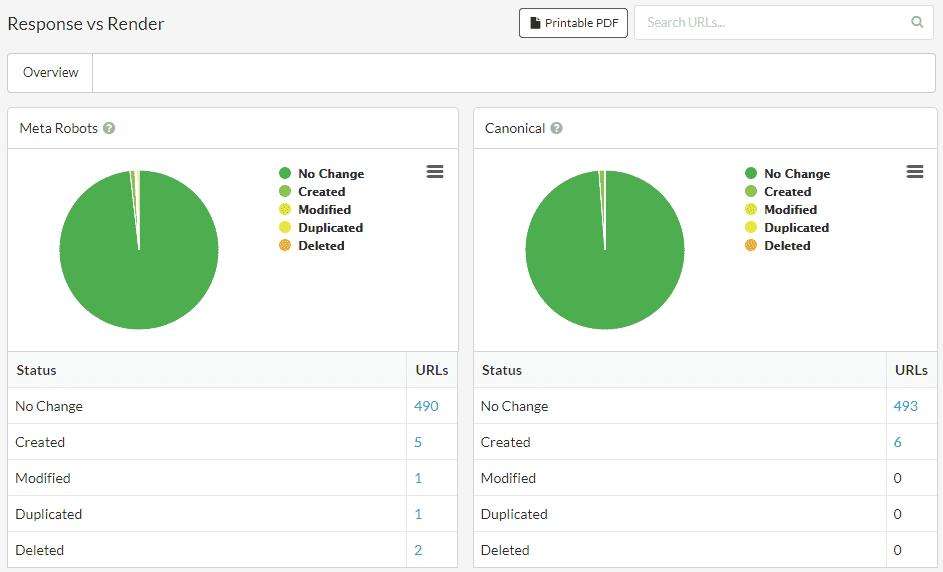The width and height of the screenshot is (943, 572).
Task: Open 493 No Change Canonical URLs
Action: (906, 406)
